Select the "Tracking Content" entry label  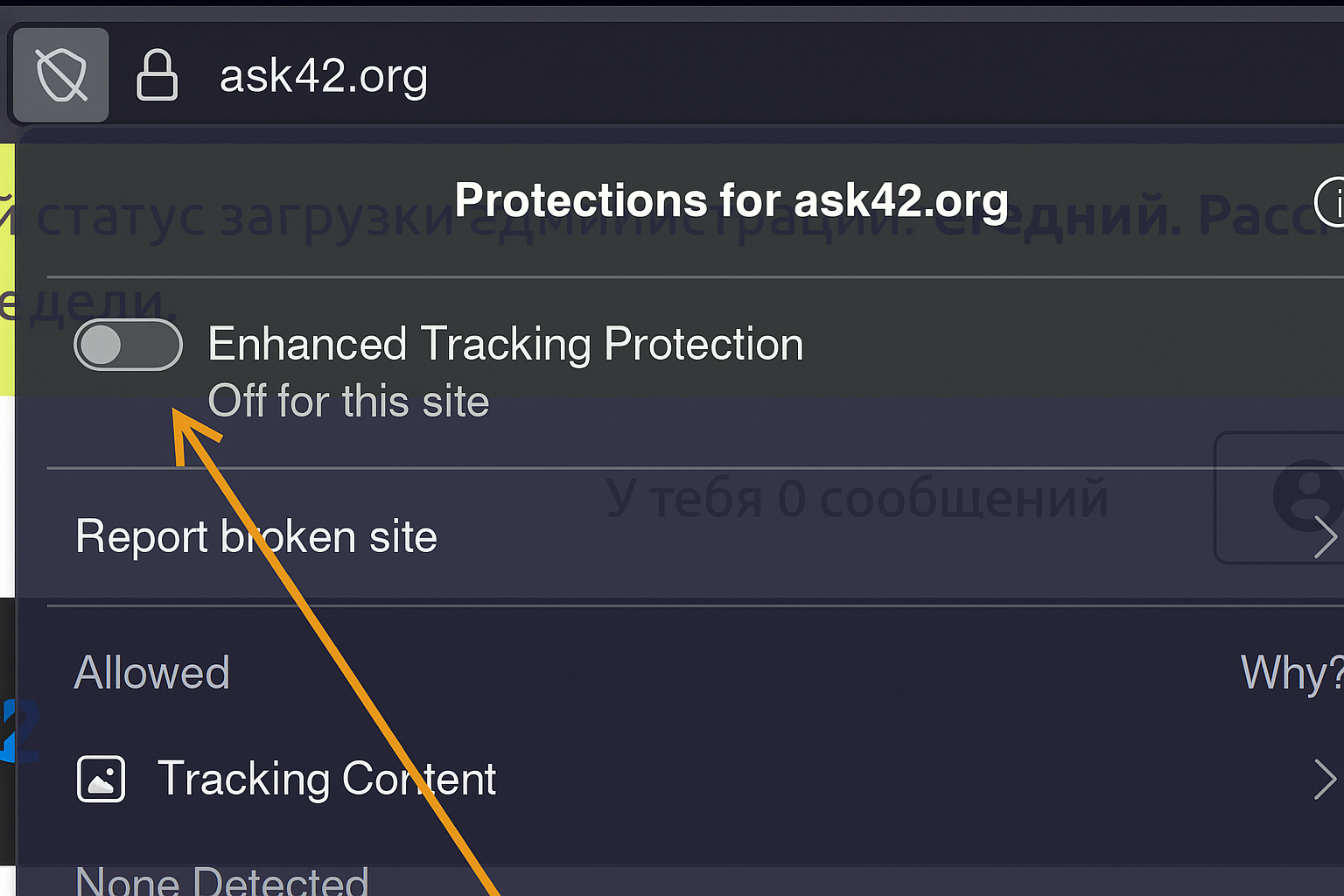(326, 779)
